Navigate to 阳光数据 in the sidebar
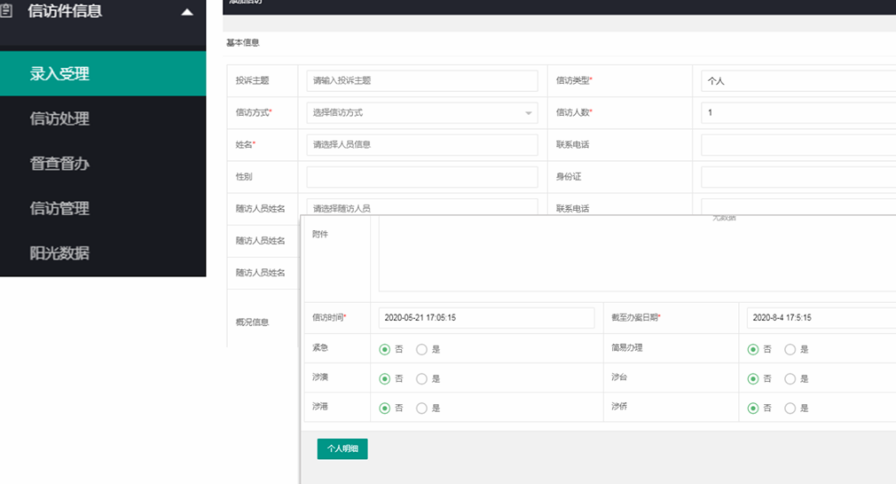 point(60,254)
